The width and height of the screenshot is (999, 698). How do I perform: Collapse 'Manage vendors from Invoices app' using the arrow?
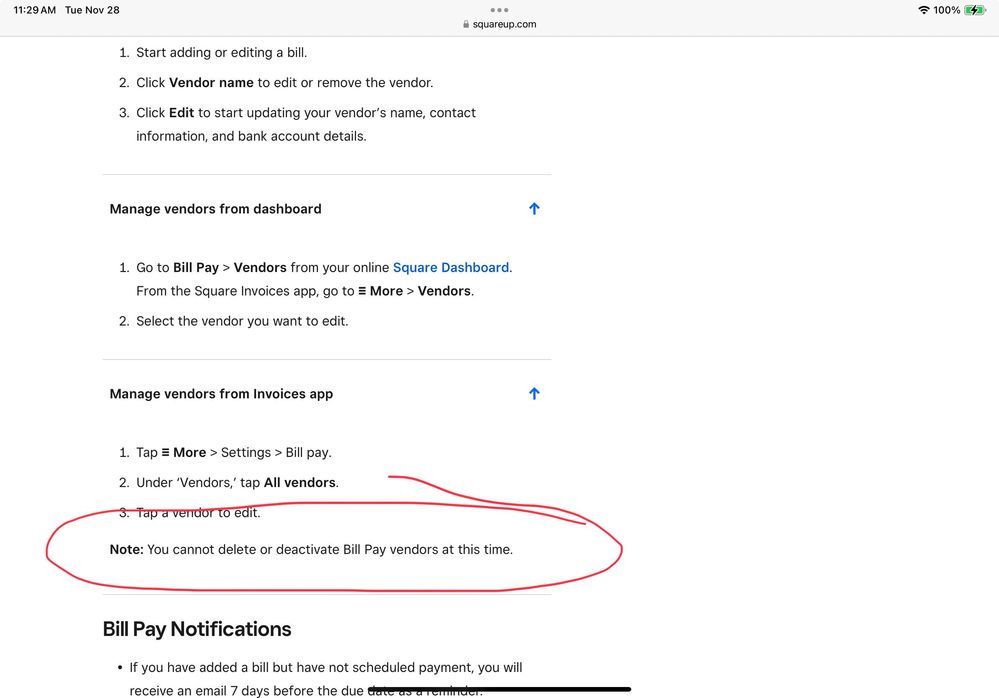(534, 394)
